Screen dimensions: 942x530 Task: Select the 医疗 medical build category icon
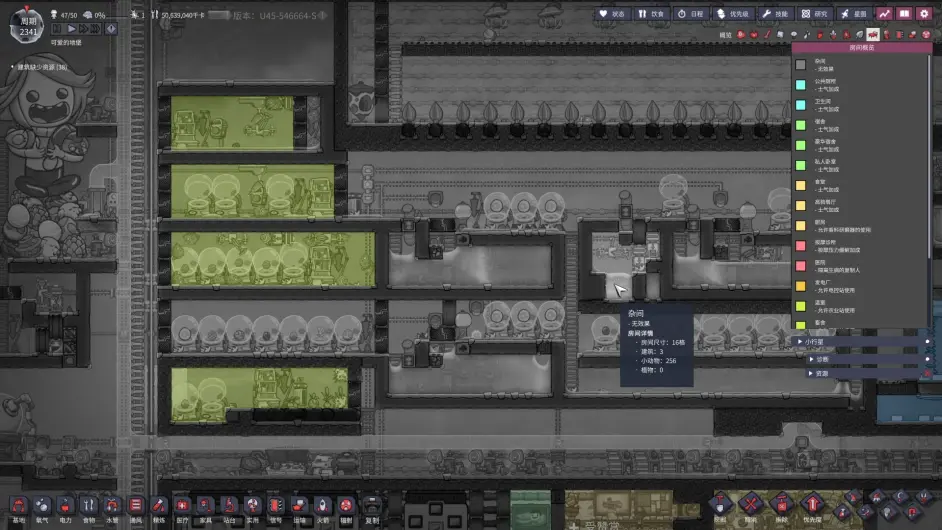182,505
